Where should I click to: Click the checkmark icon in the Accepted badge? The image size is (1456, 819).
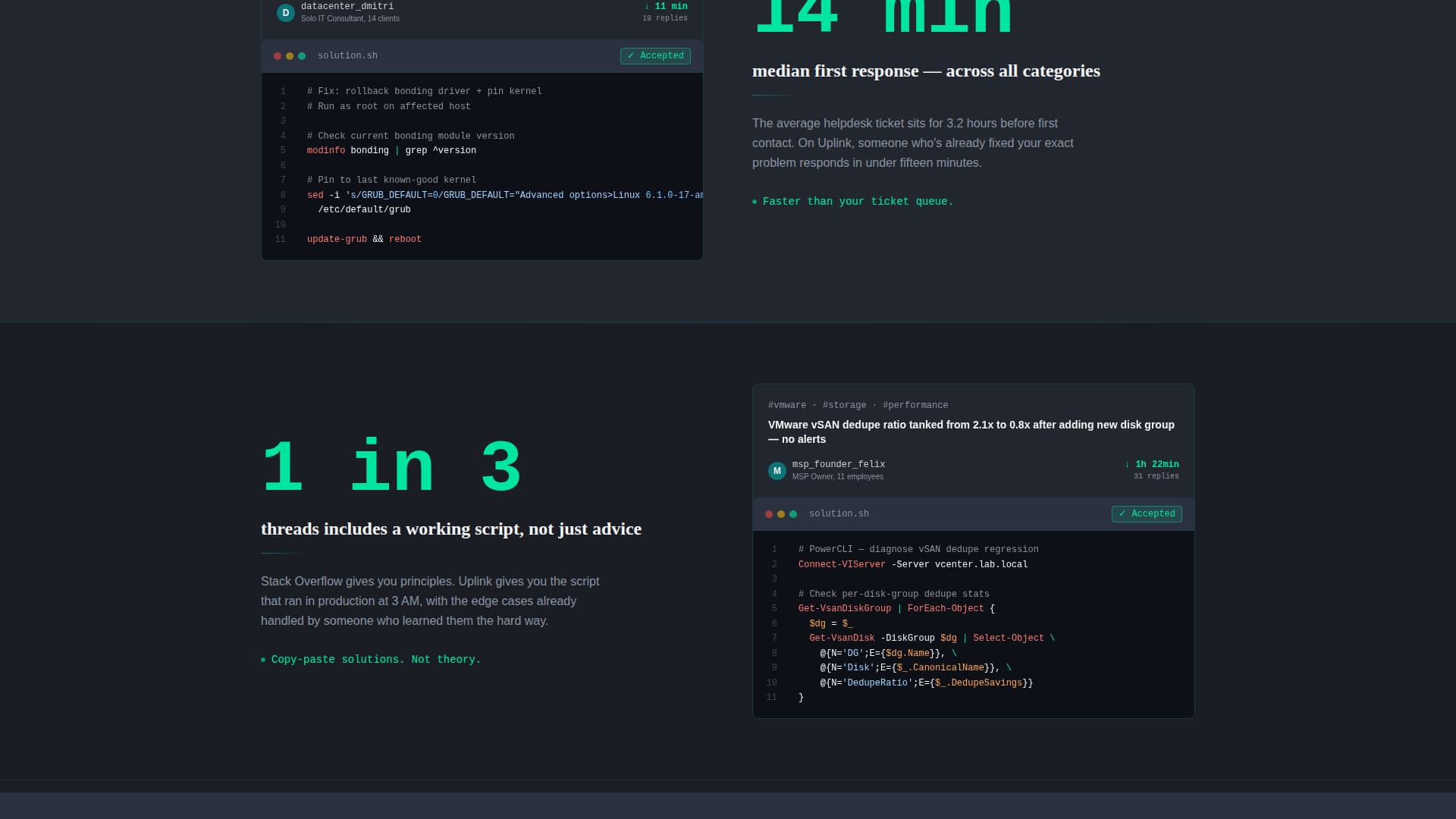[631, 55]
